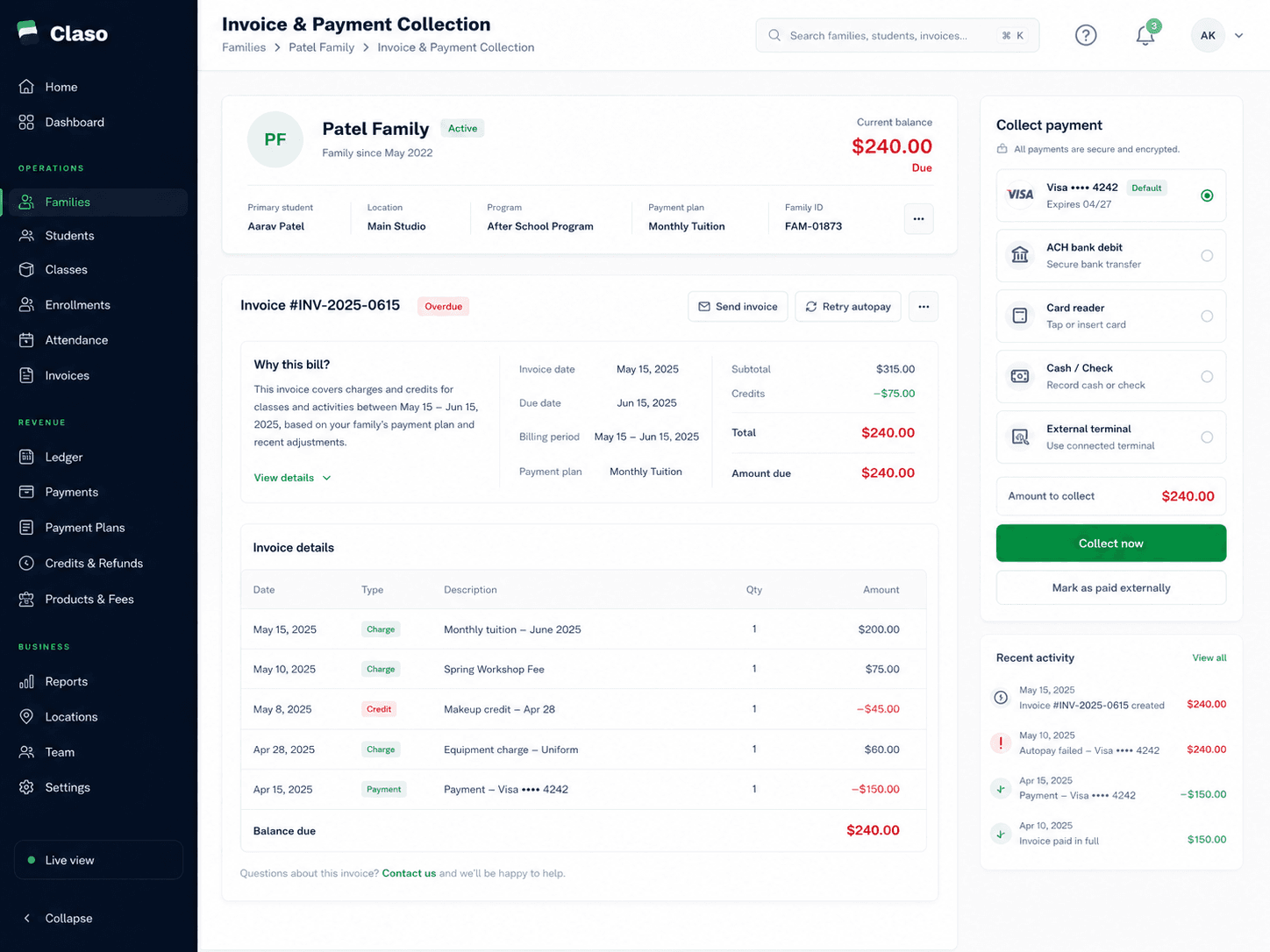The height and width of the screenshot is (952, 1270).
Task: Click the Team people icon
Action: tap(26, 752)
